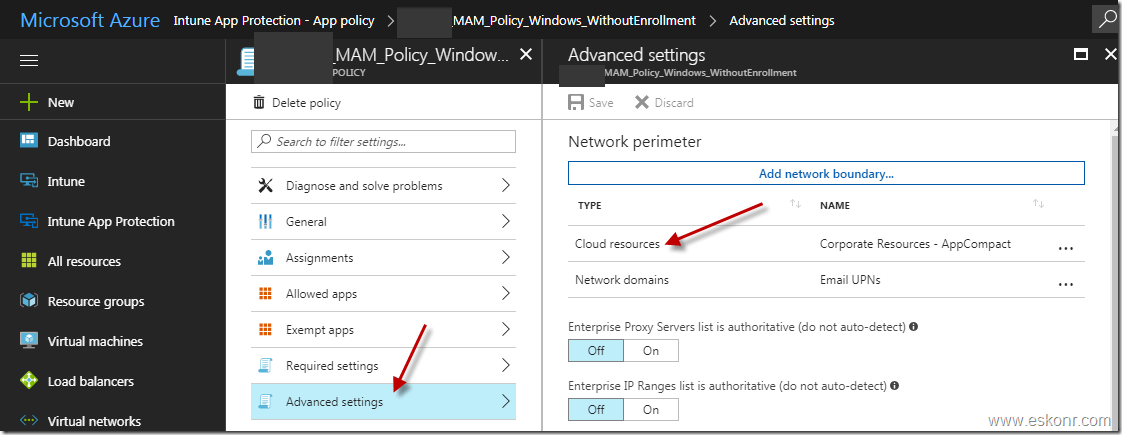
Task: Click Add network boundary button
Action: (x=826, y=173)
